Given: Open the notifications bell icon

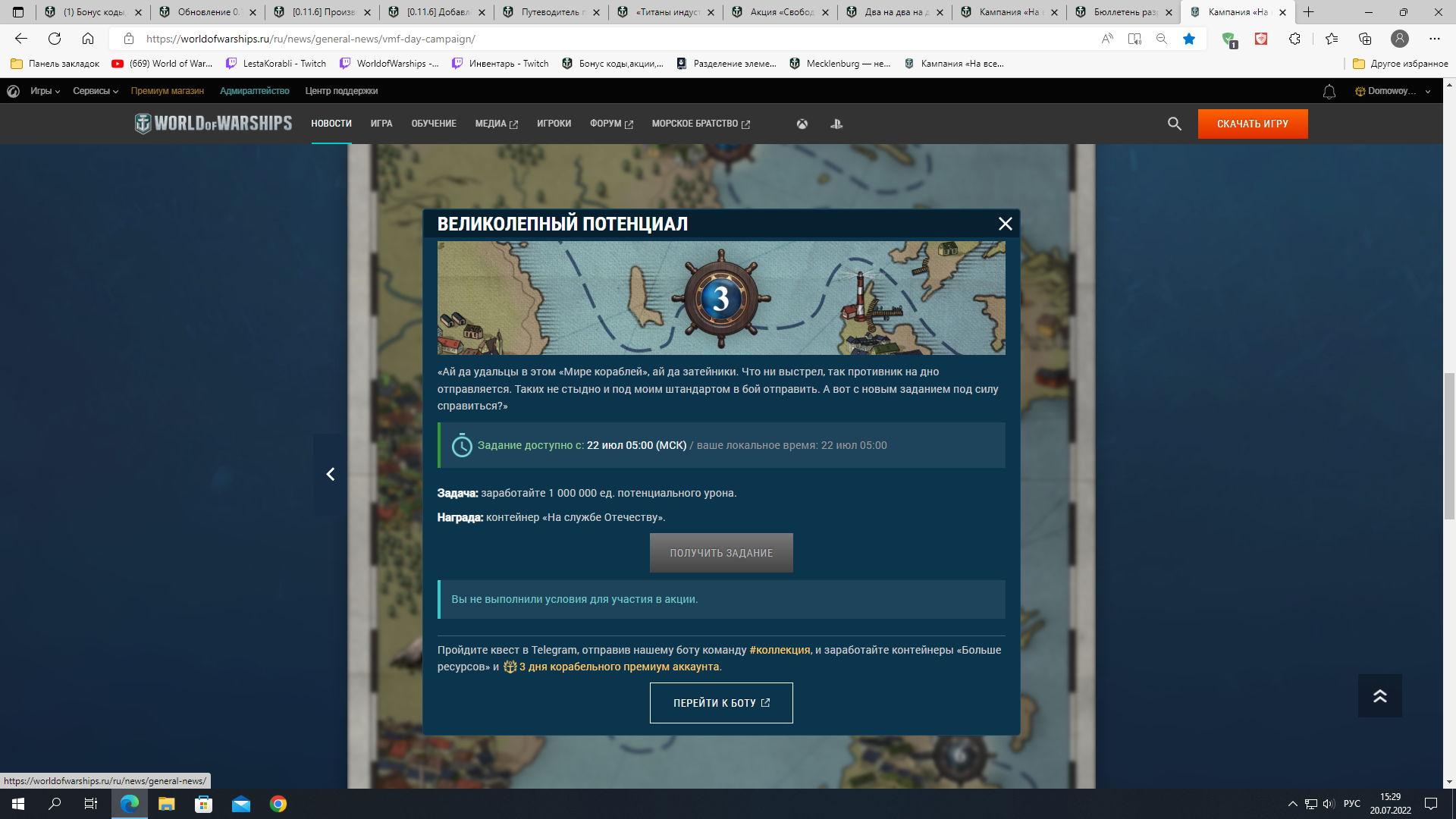Looking at the screenshot, I should coord(1329,91).
